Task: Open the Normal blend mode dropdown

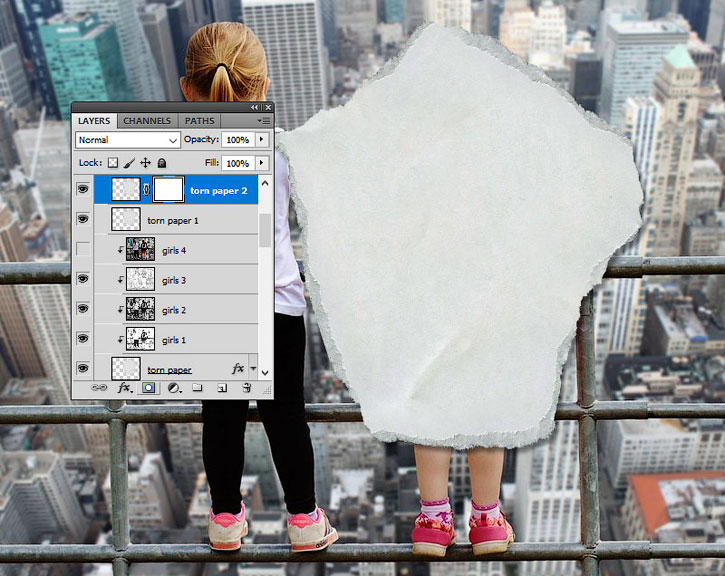Action: 128,140
